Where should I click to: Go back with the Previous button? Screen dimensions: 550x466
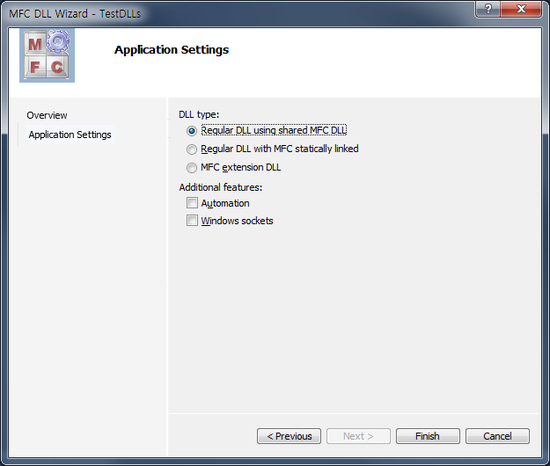pyautogui.click(x=289, y=436)
